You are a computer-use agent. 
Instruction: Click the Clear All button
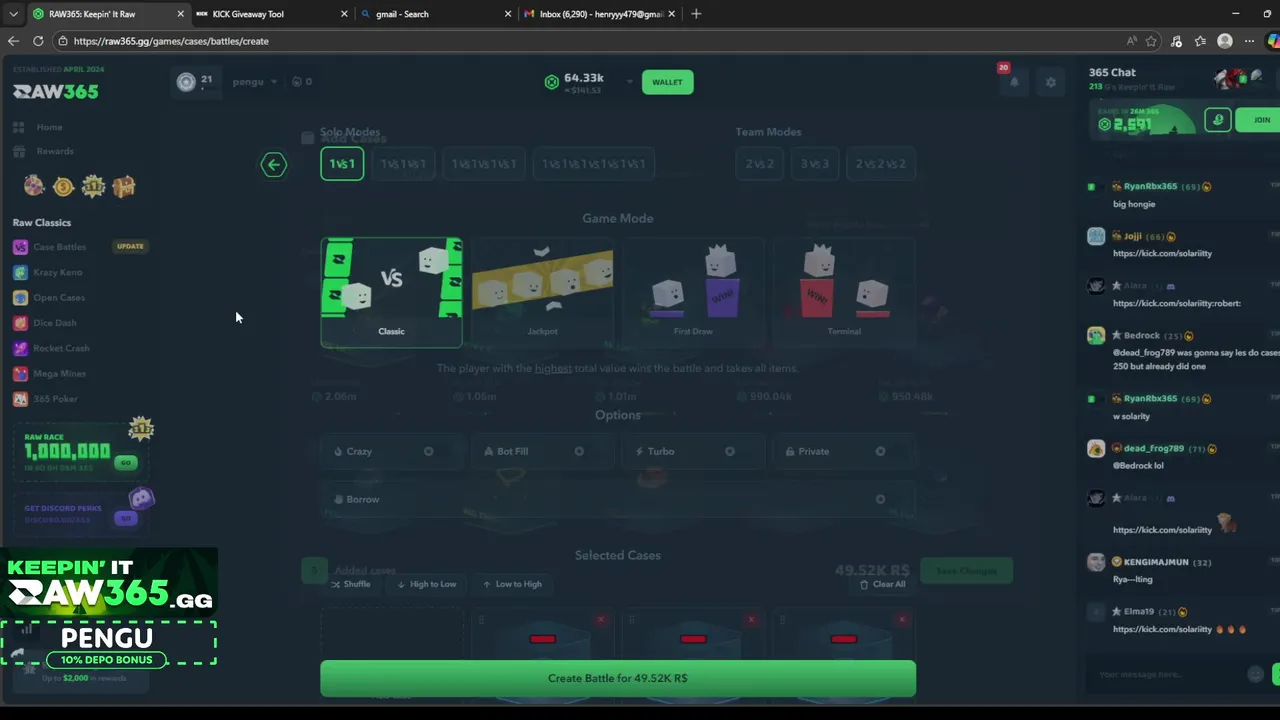click(x=882, y=584)
